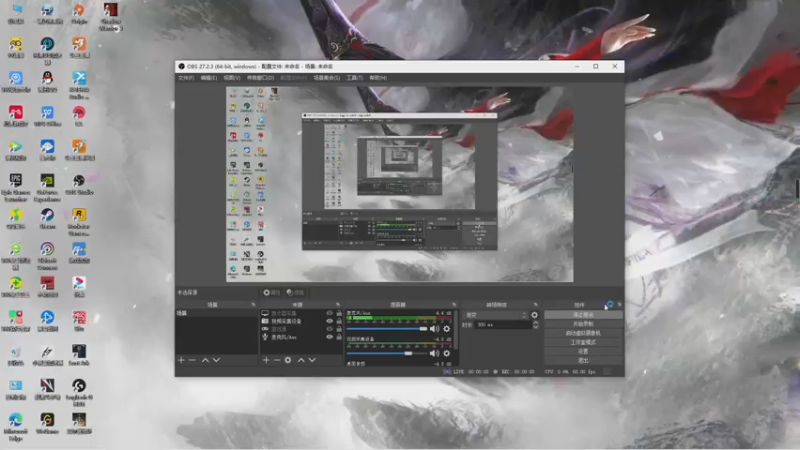The width and height of the screenshot is (800, 450).
Task: Select the 场景 entry in Scenes list
Action: pyautogui.click(x=216, y=313)
